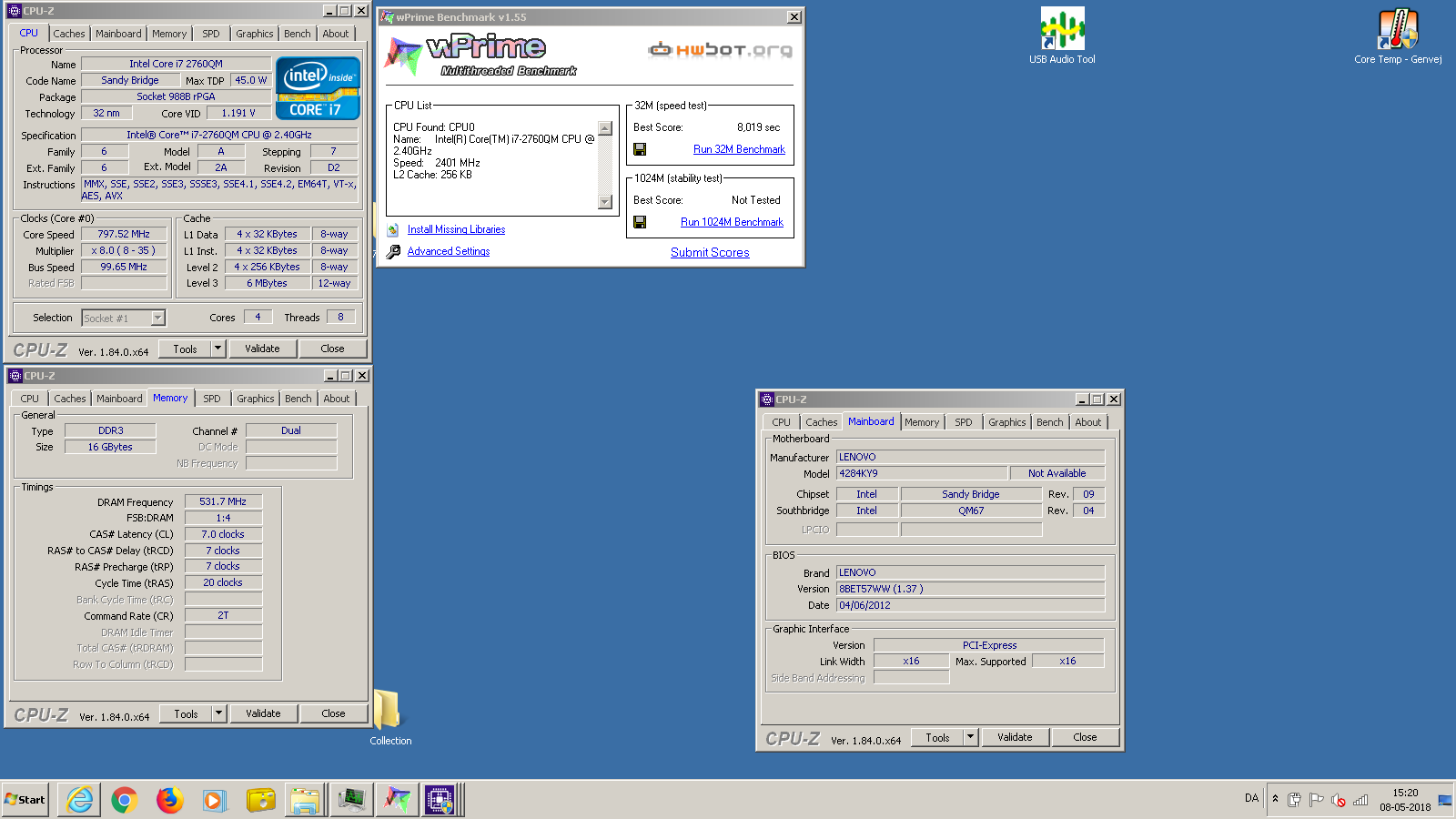This screenshot has width=1456, height=819.
Task: Click the wPrime title bar app icon
Action: (x=387, y=17)
